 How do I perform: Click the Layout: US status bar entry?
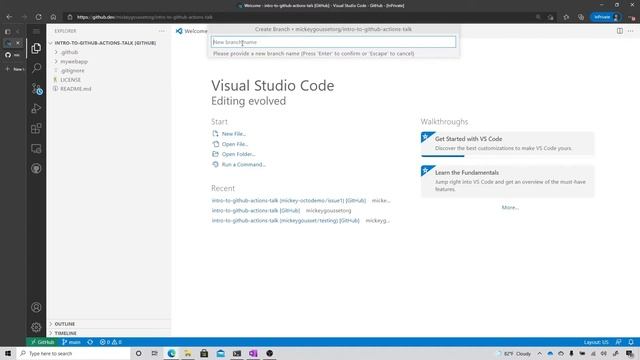[x=596, y=342]
